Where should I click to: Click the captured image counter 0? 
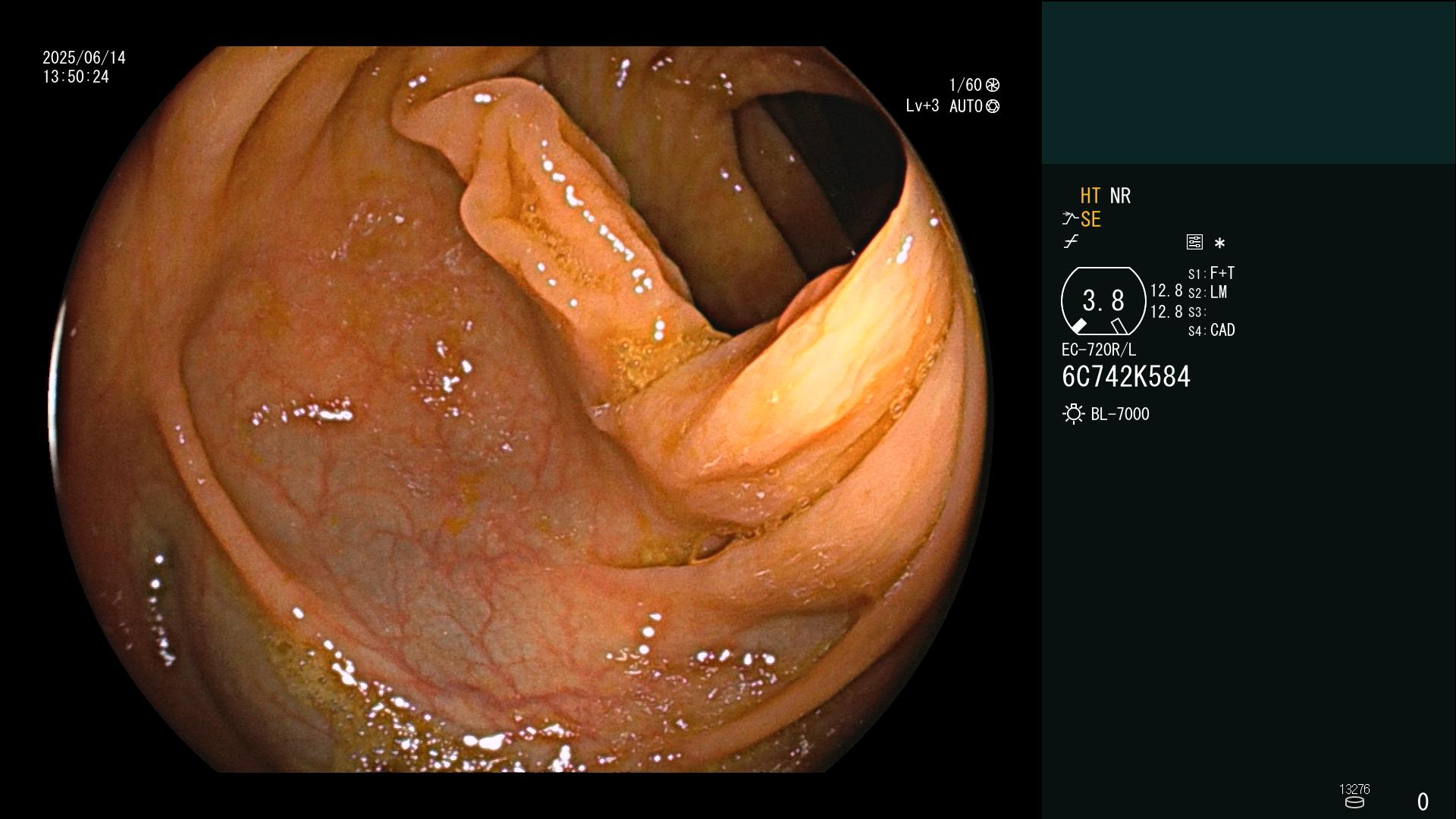click(x=1423, y=802)
